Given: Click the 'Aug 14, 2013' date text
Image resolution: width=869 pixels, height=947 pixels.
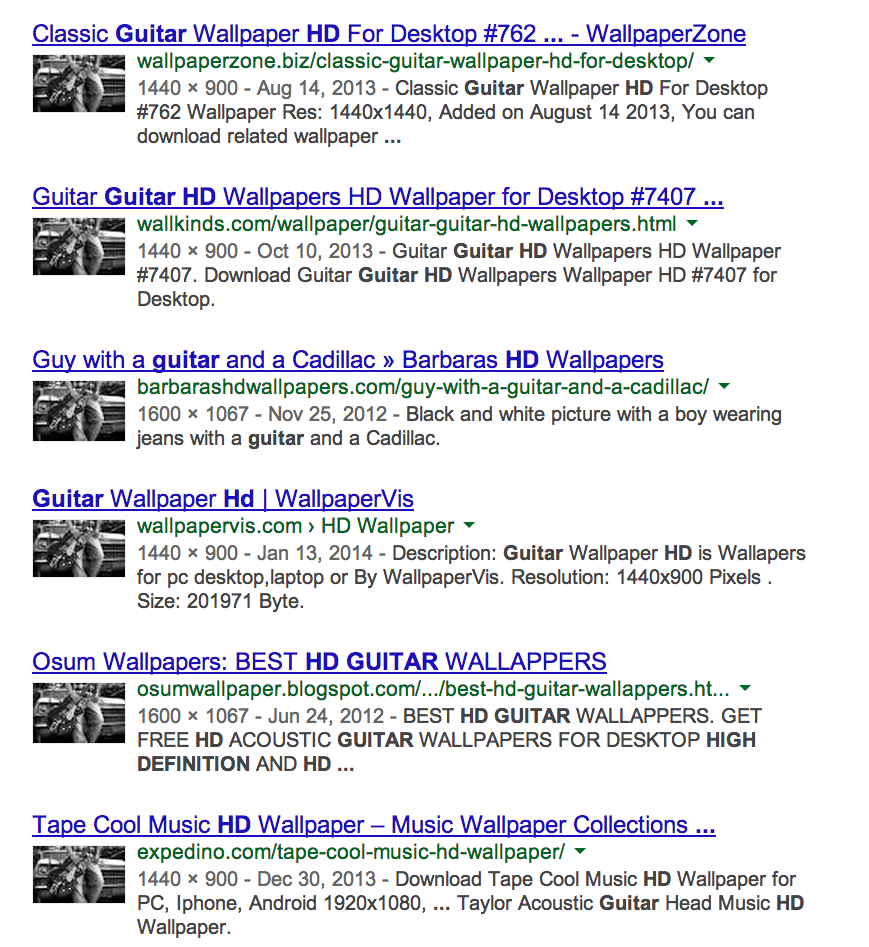Looking at the screenshot, I should (316, 88).
